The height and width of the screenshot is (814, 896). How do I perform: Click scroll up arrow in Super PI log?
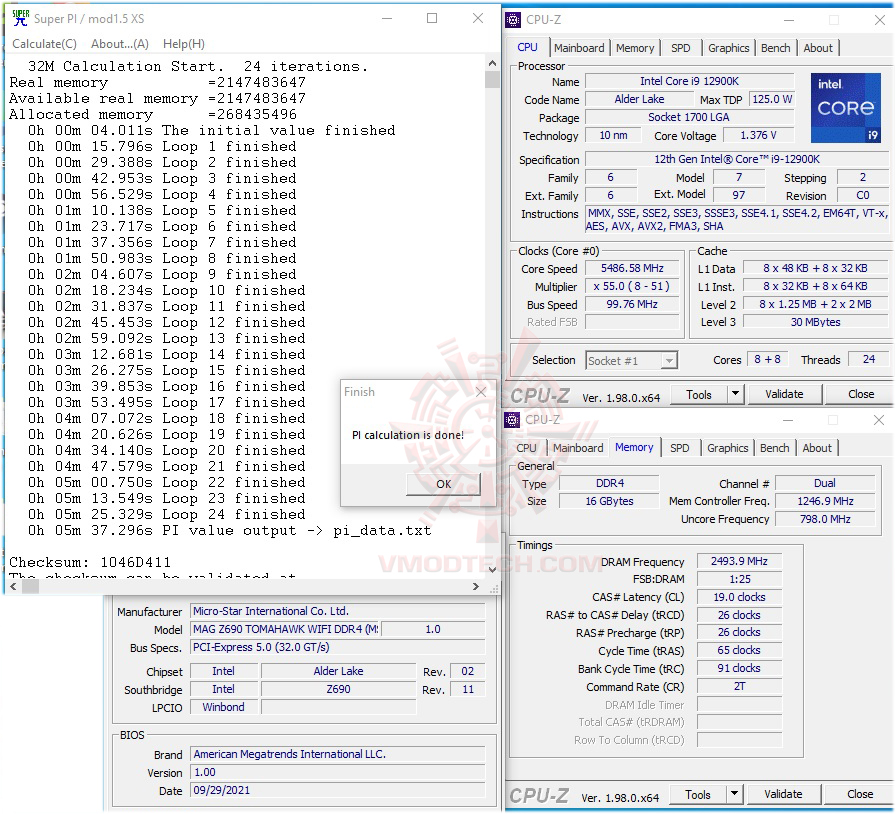point(492,63)
